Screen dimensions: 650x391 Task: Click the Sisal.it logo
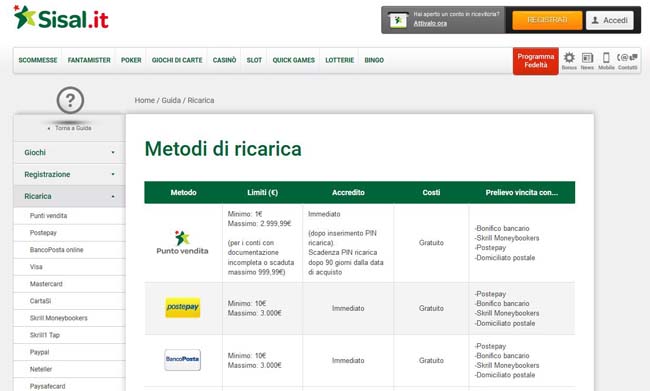coord(61,17)
